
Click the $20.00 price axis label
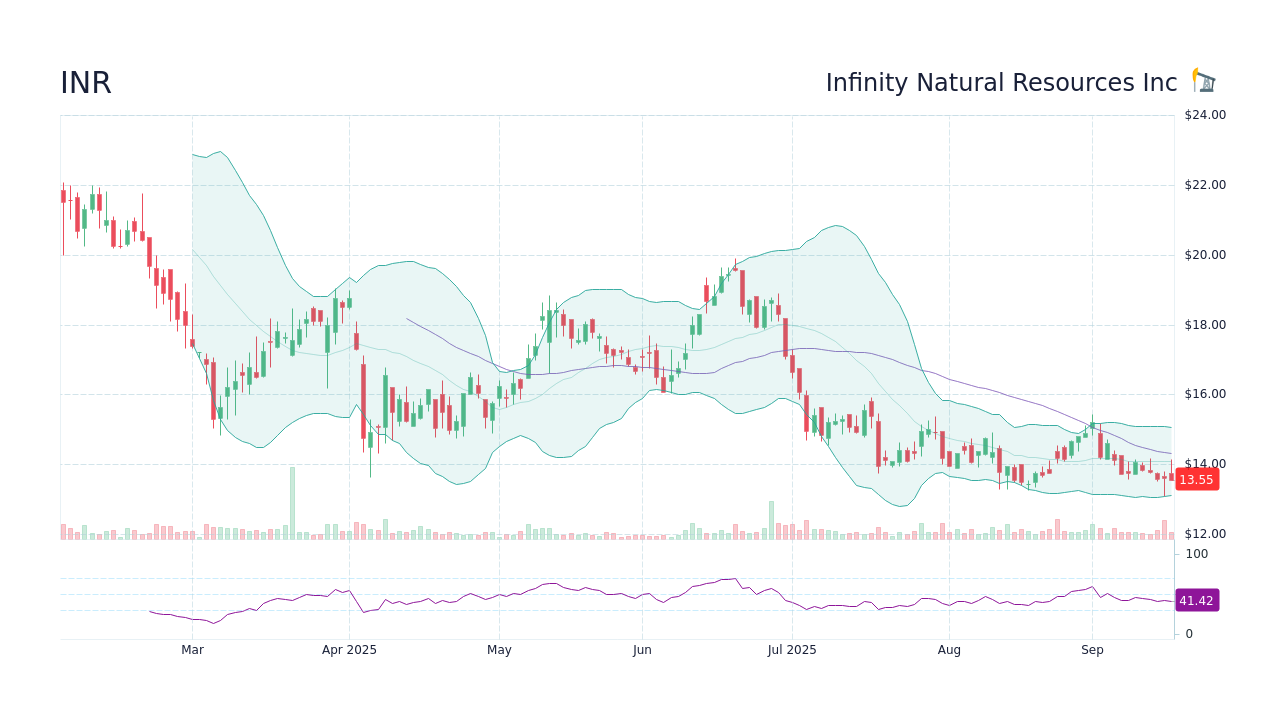click(1205, 255)
